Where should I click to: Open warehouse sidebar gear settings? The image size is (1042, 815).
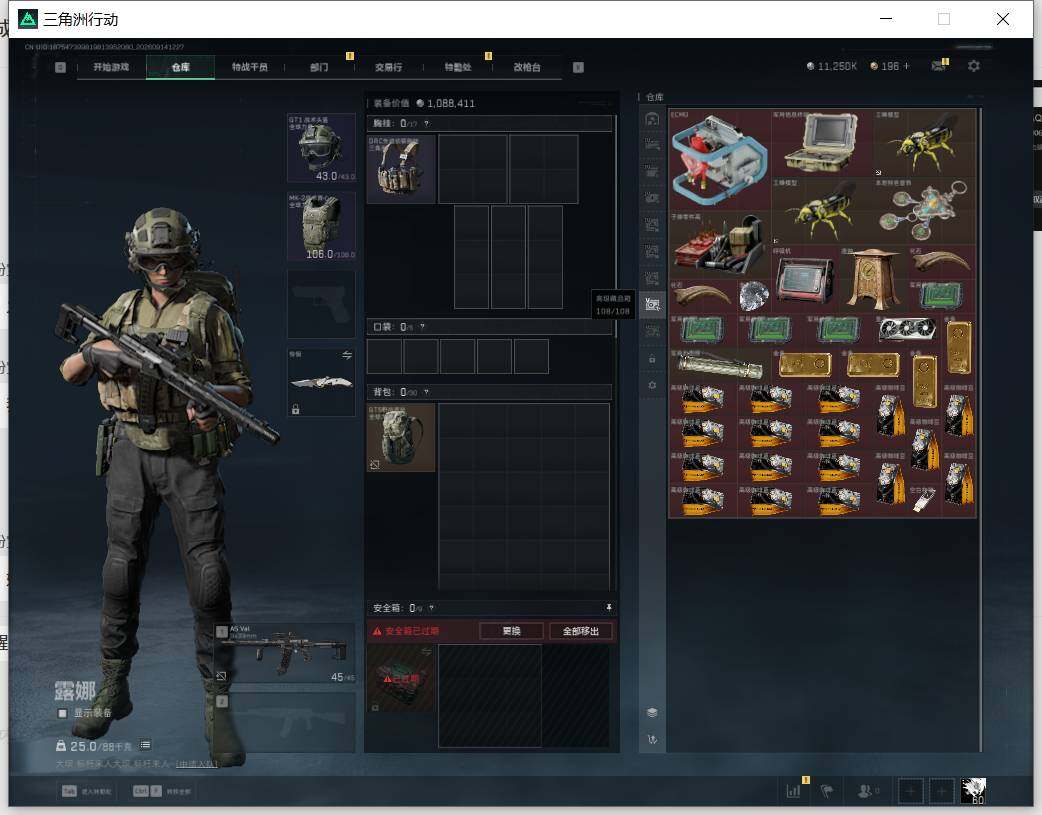(x=652, y=386)
